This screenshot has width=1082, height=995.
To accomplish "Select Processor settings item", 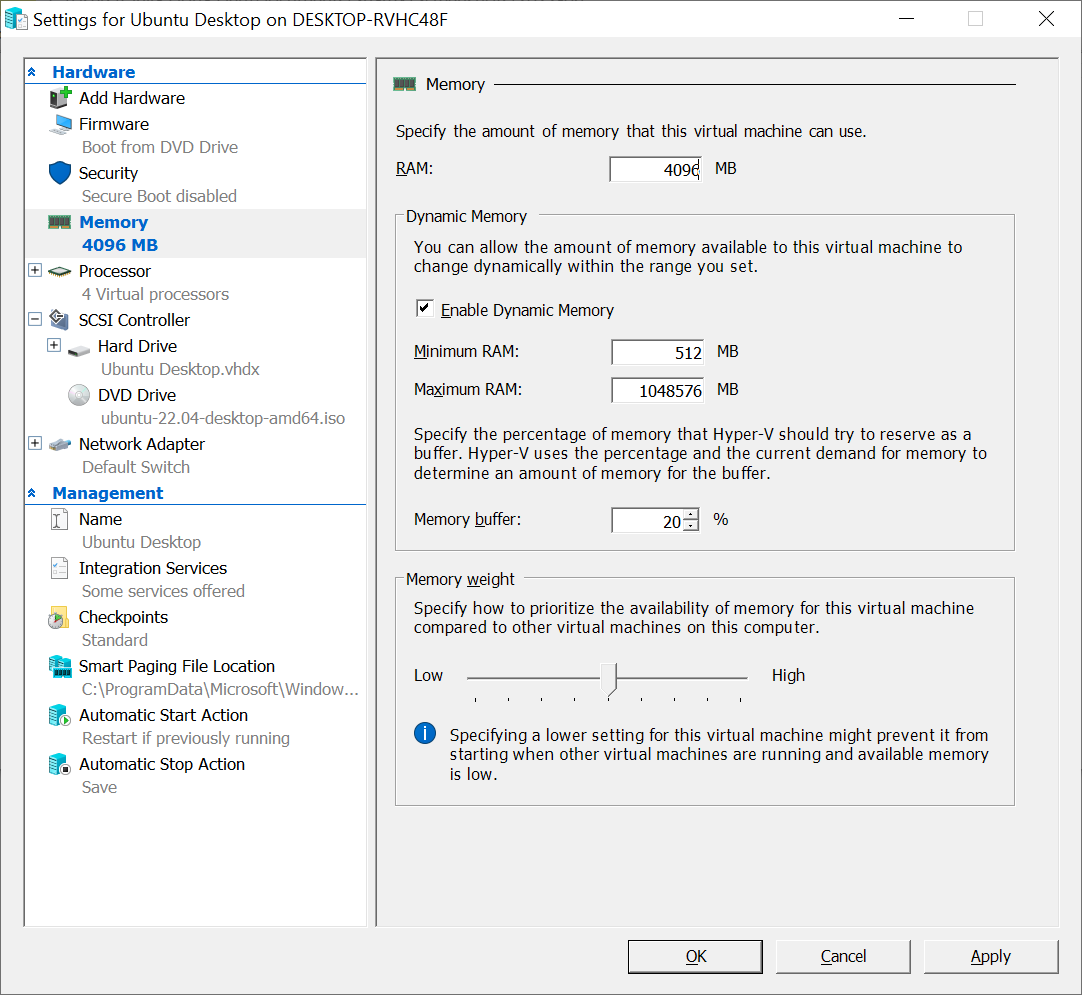I will [x=115, y=271].
